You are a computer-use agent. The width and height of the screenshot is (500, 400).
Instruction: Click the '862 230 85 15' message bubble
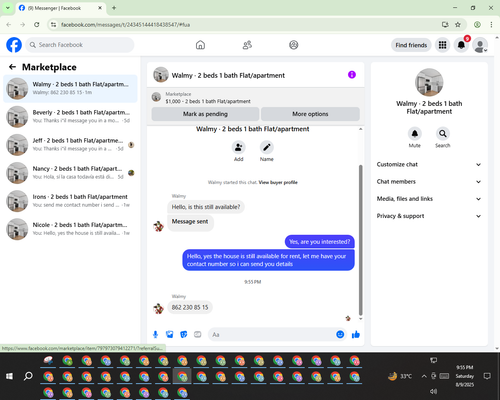[190, 307]
